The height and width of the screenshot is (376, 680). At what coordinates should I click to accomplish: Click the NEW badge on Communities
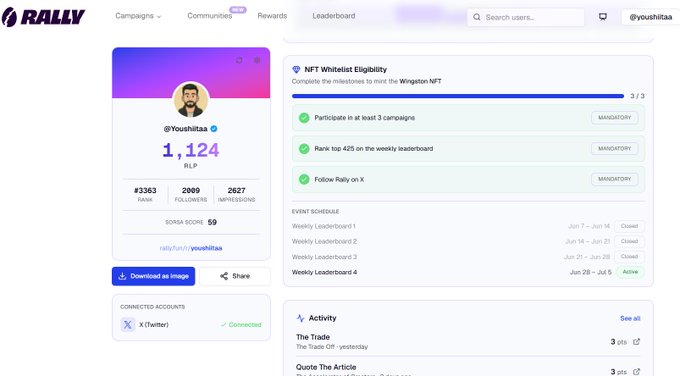[238, 10]
